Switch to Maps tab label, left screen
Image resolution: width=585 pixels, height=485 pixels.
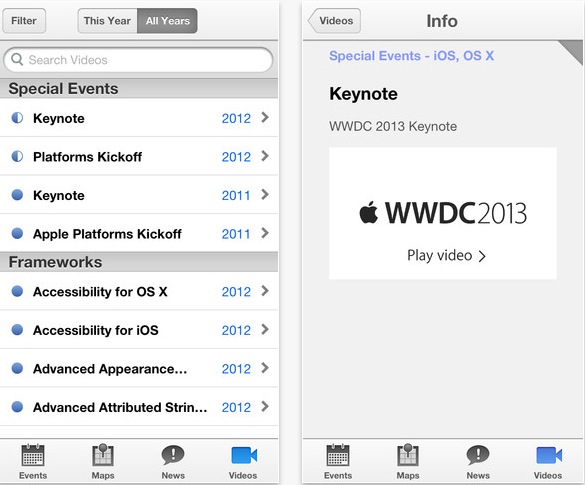point(103,476)
